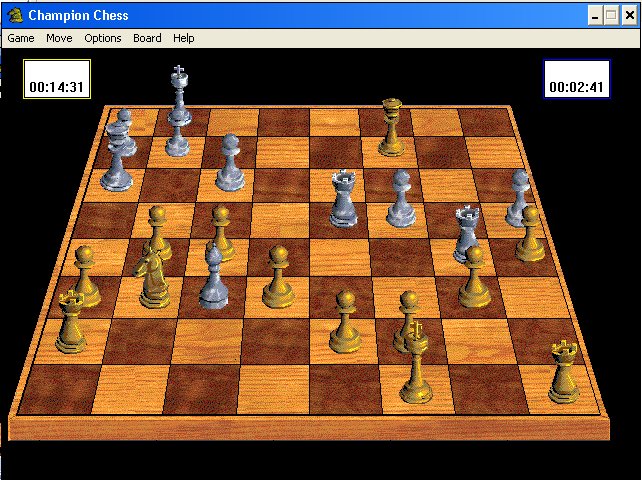Open the Move menu

click(x=59, y=38)
